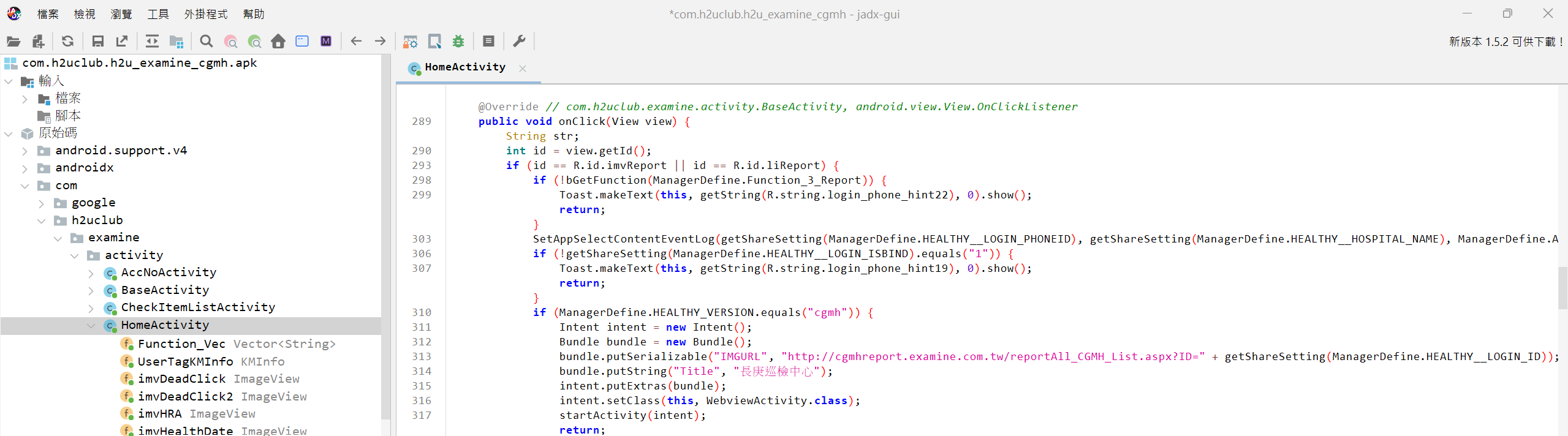Viewport: 1568px width, 436px height.
Task: Select the imvHRA field
Action: coord(196,414)
